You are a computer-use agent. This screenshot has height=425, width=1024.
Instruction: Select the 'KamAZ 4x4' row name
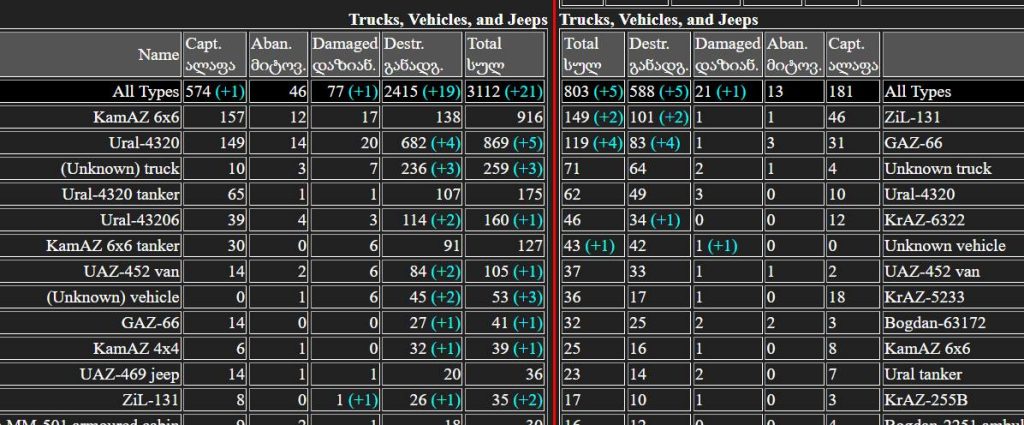pyautogui.click(x=136, y=349)
